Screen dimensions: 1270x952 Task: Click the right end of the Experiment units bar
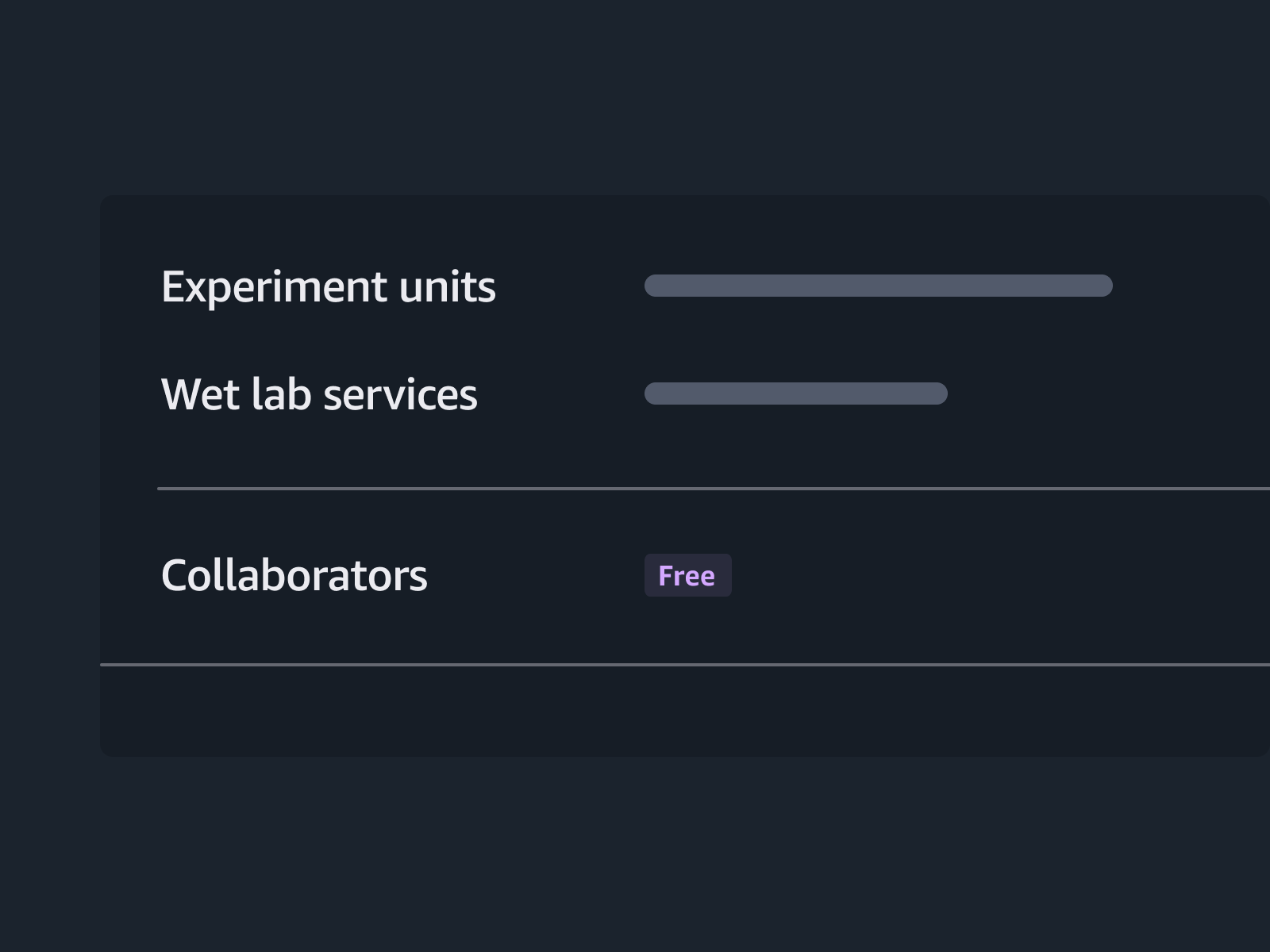(1103, 286)
